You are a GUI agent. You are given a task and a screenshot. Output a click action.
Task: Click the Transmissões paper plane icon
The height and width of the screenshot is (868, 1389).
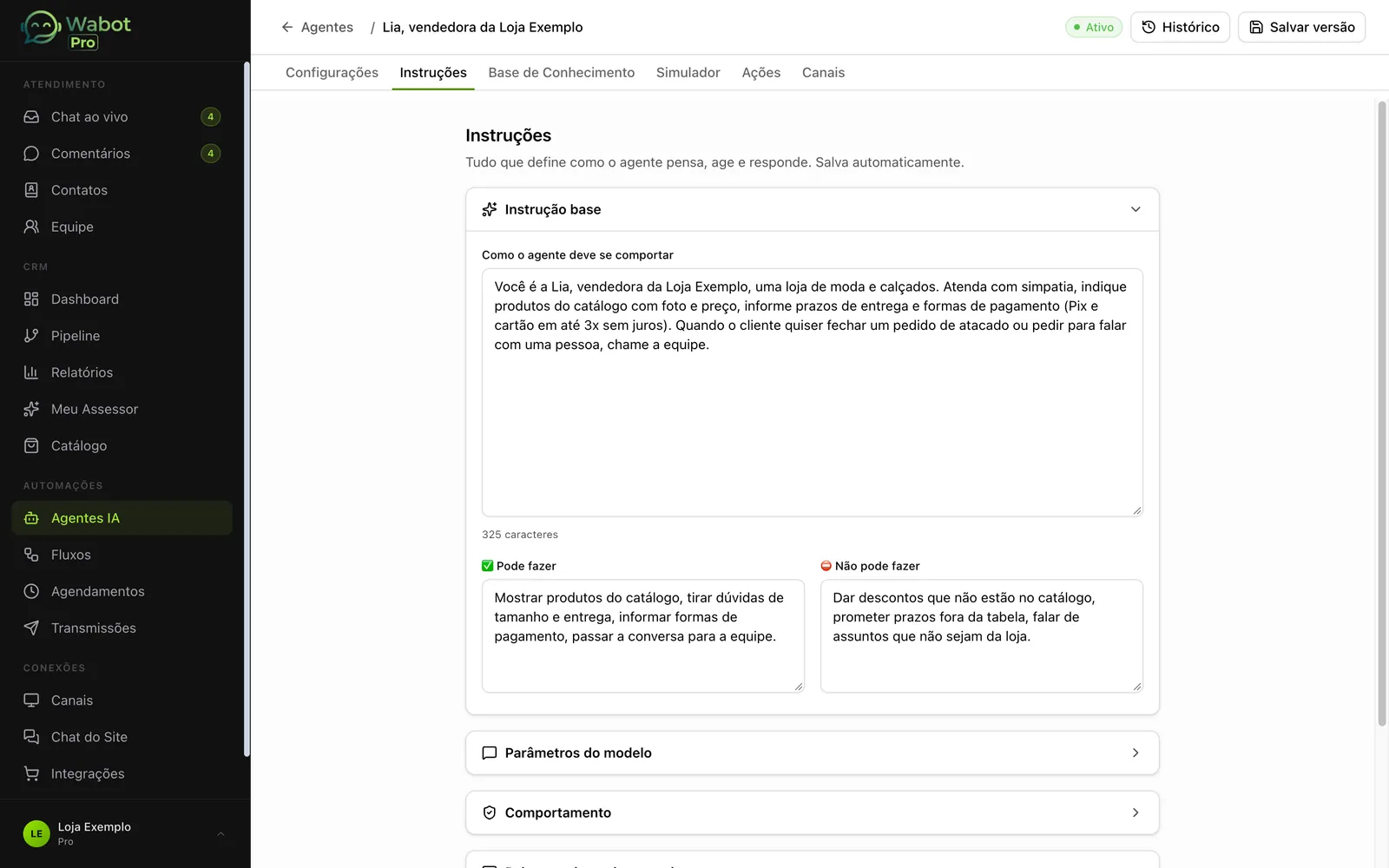click(x=31, y=628)
